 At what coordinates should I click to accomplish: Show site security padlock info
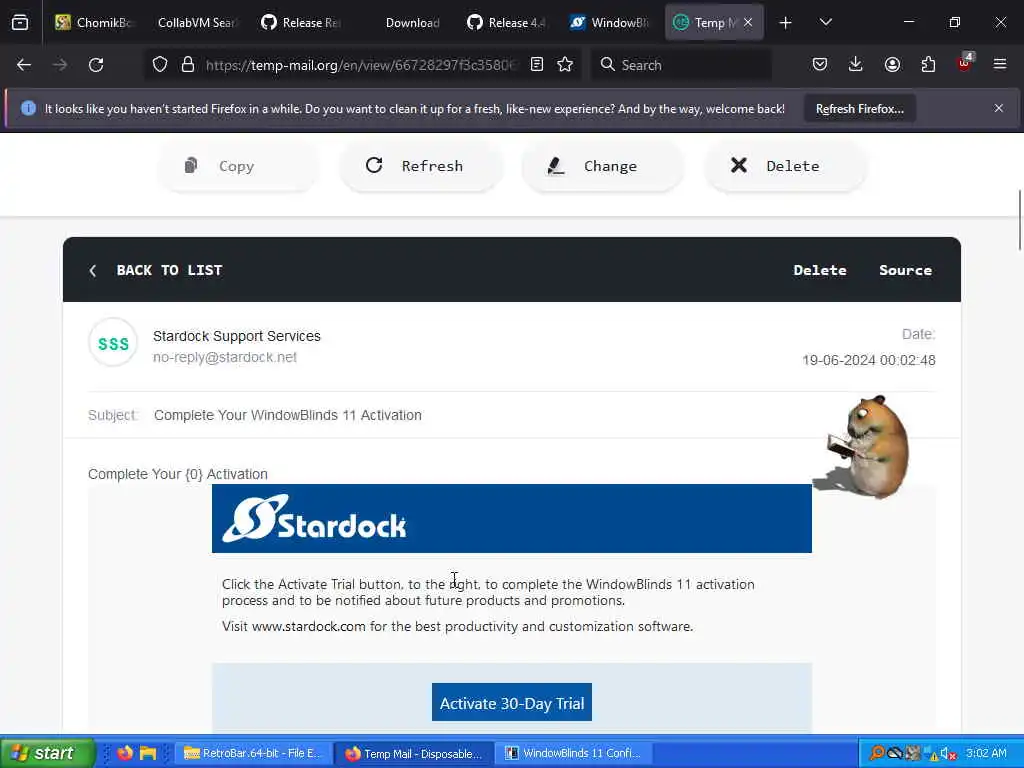[x=188, y=65]
